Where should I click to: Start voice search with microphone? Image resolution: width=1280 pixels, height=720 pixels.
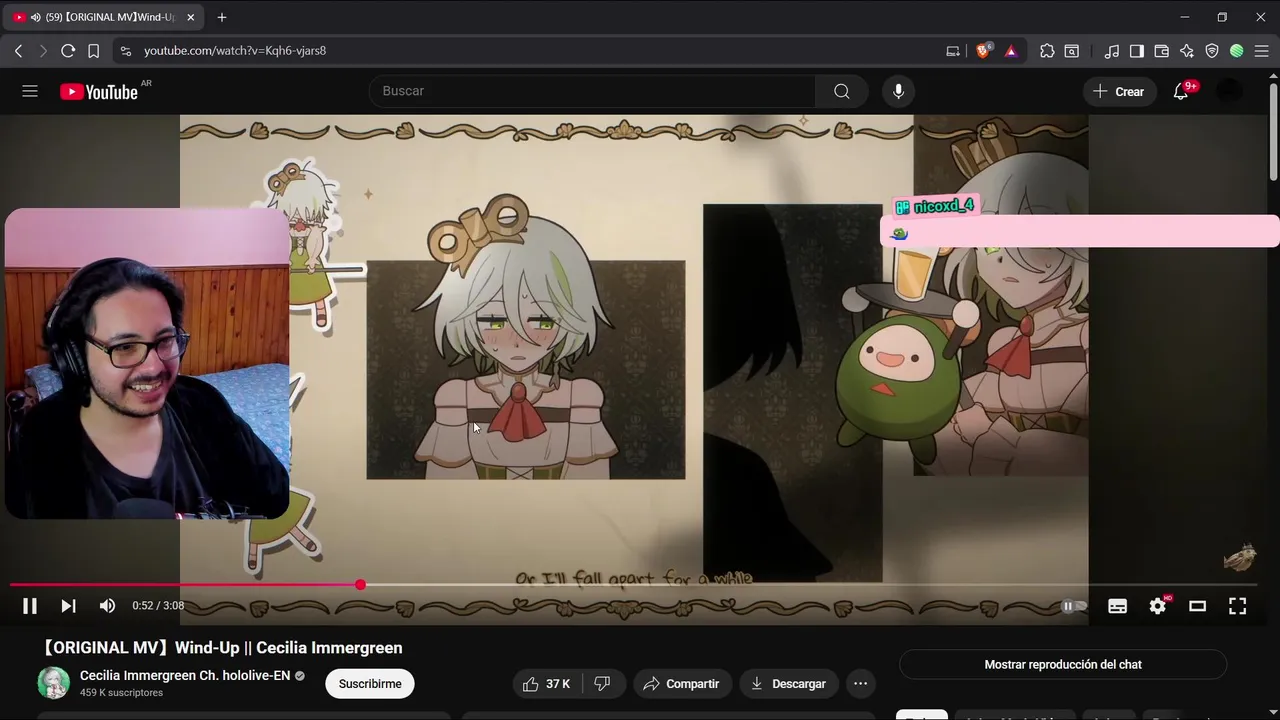click(x=898, y=91)
